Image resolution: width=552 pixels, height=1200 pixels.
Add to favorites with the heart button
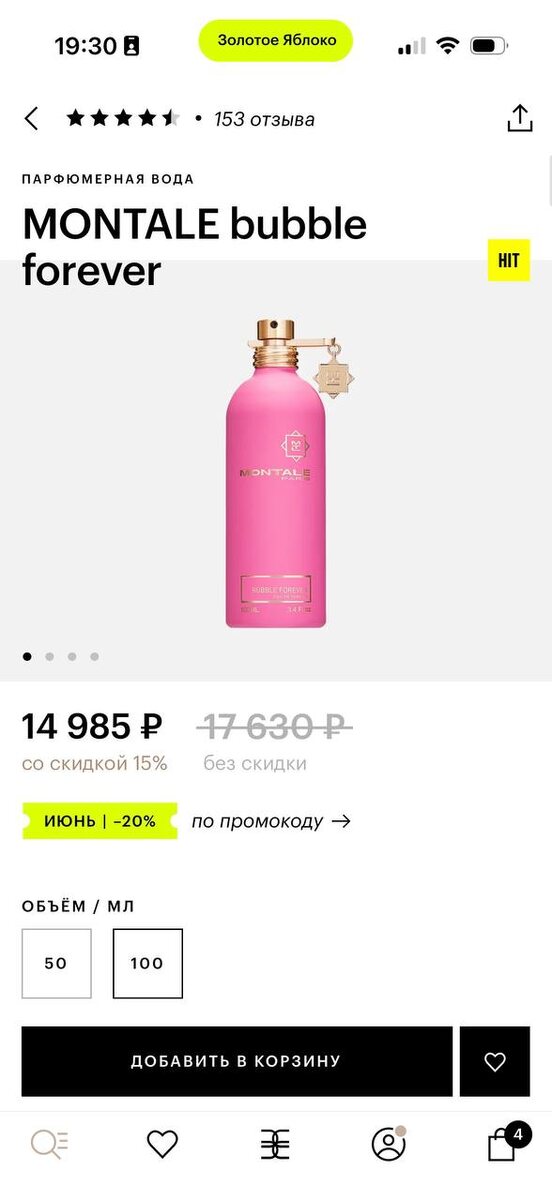495,1062
